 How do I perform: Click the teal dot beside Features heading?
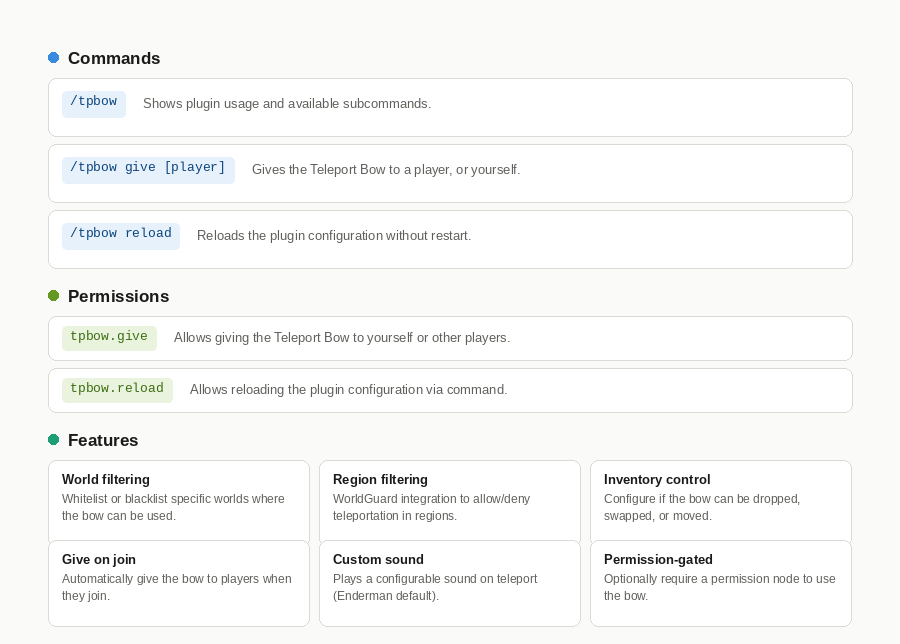(x=53, y=440)
